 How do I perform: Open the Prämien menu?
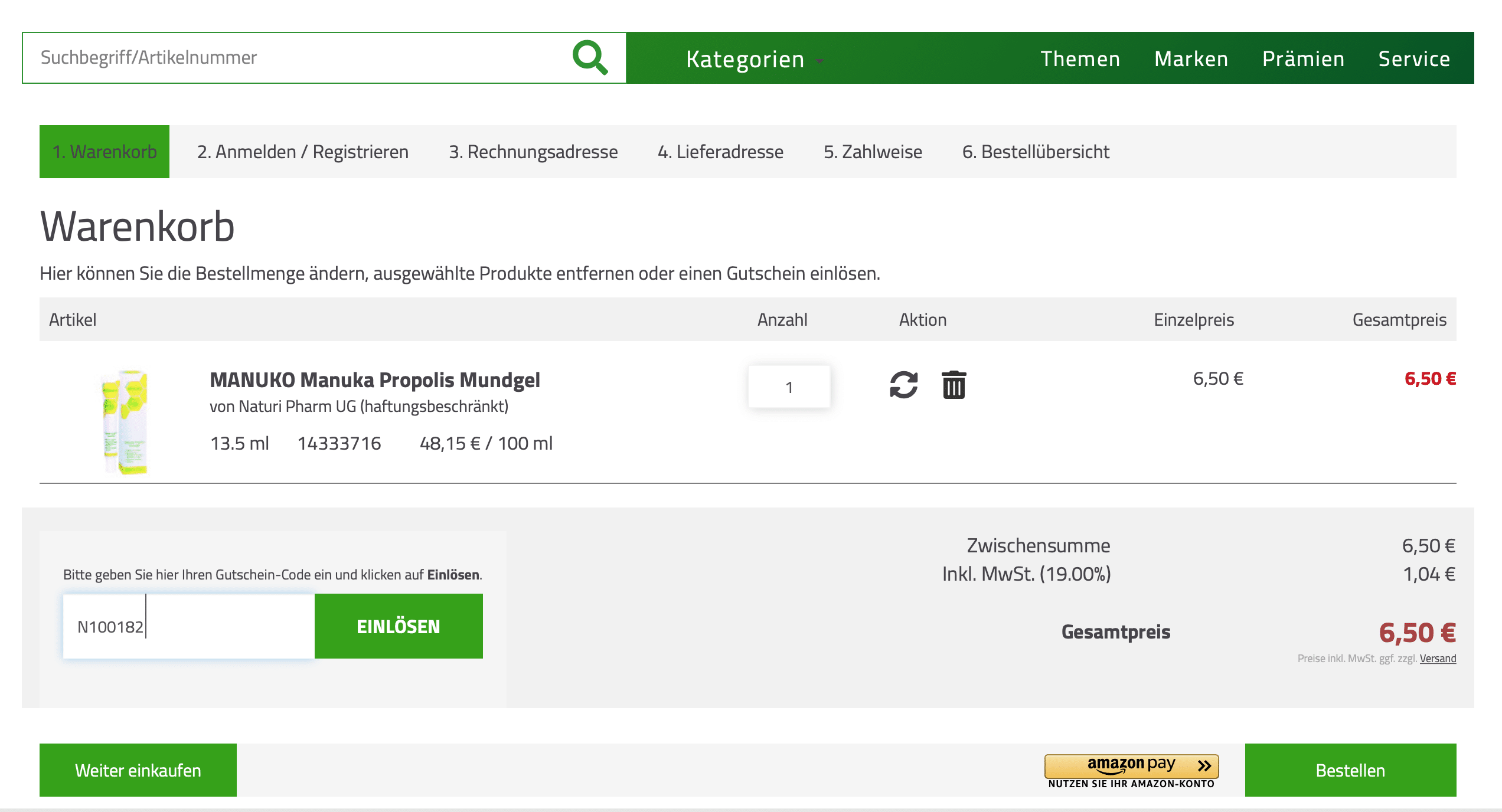pyautogui.click(x=1303, y=58)
